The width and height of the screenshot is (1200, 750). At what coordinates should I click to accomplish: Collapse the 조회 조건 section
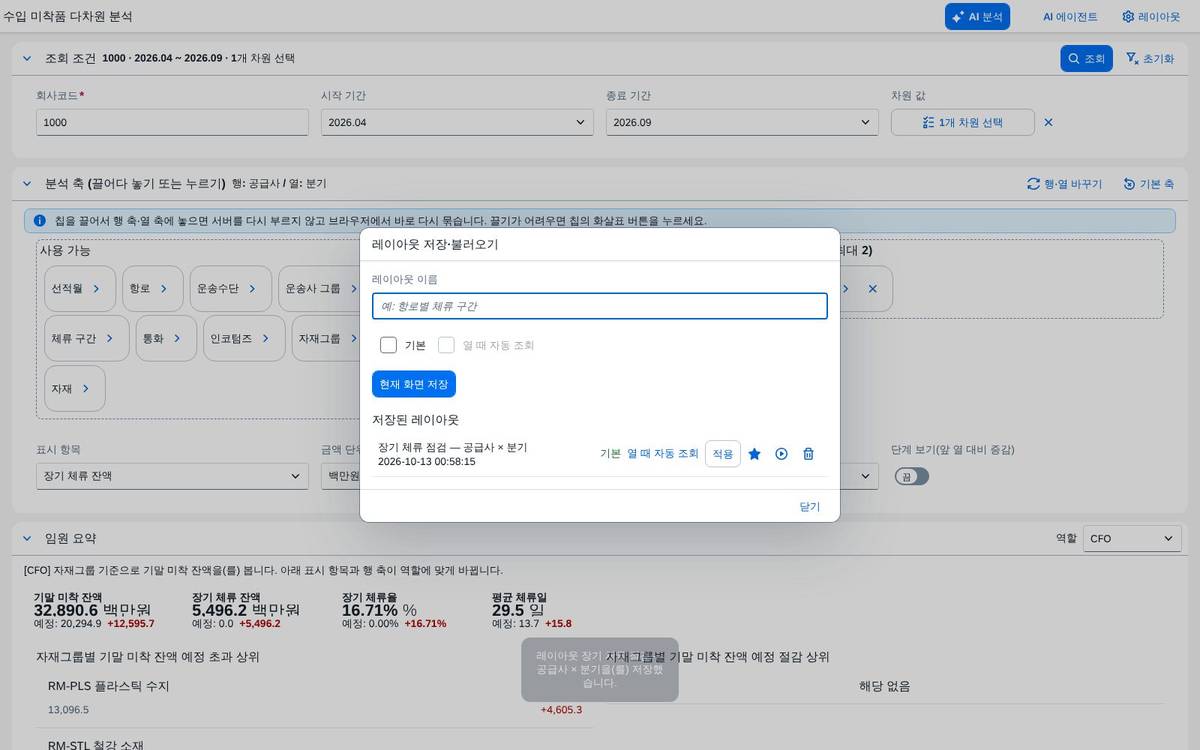click(x=27, y=59)
